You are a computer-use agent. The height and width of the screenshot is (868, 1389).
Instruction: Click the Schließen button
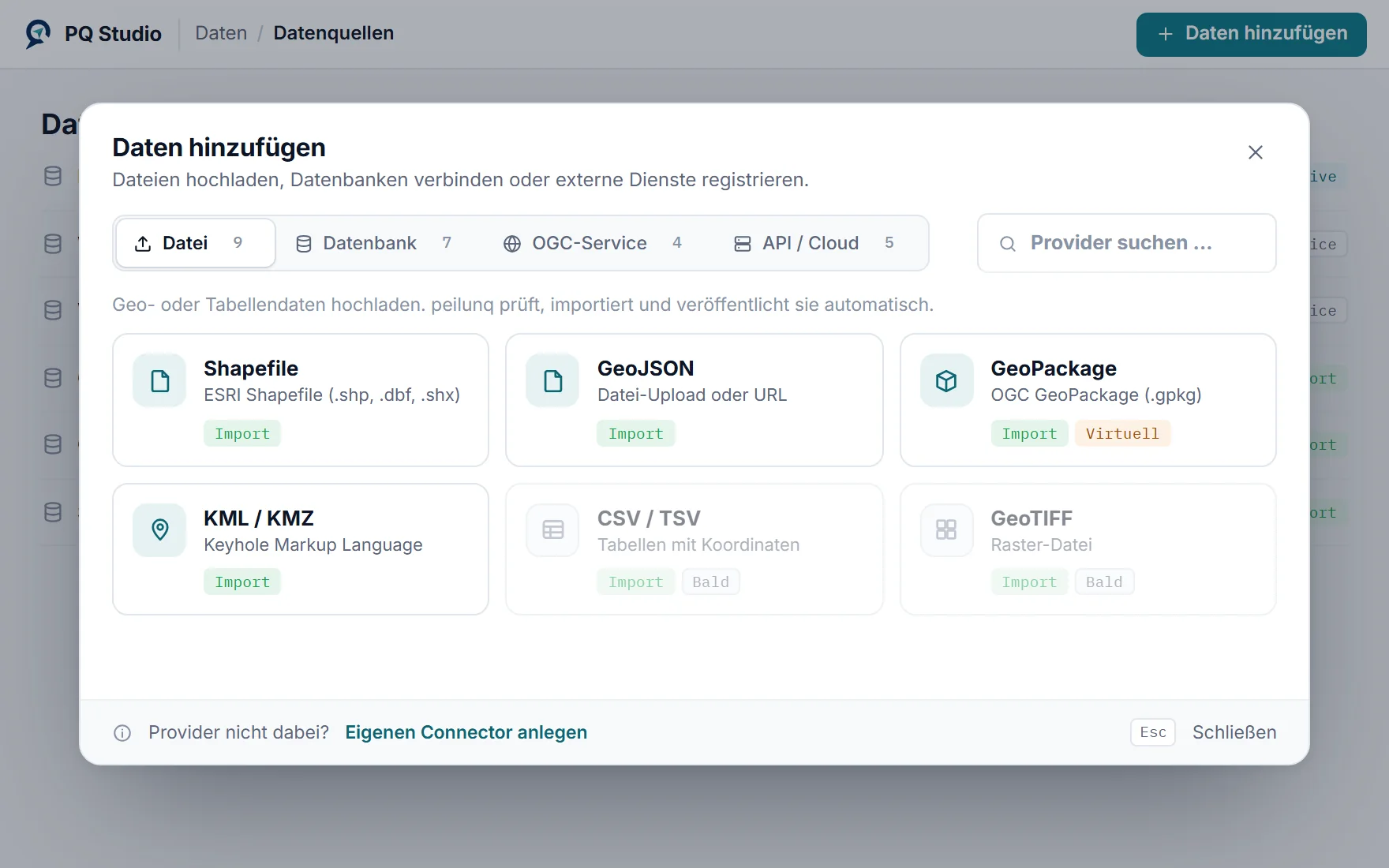pyautogui.click(x=1234, y=732)
